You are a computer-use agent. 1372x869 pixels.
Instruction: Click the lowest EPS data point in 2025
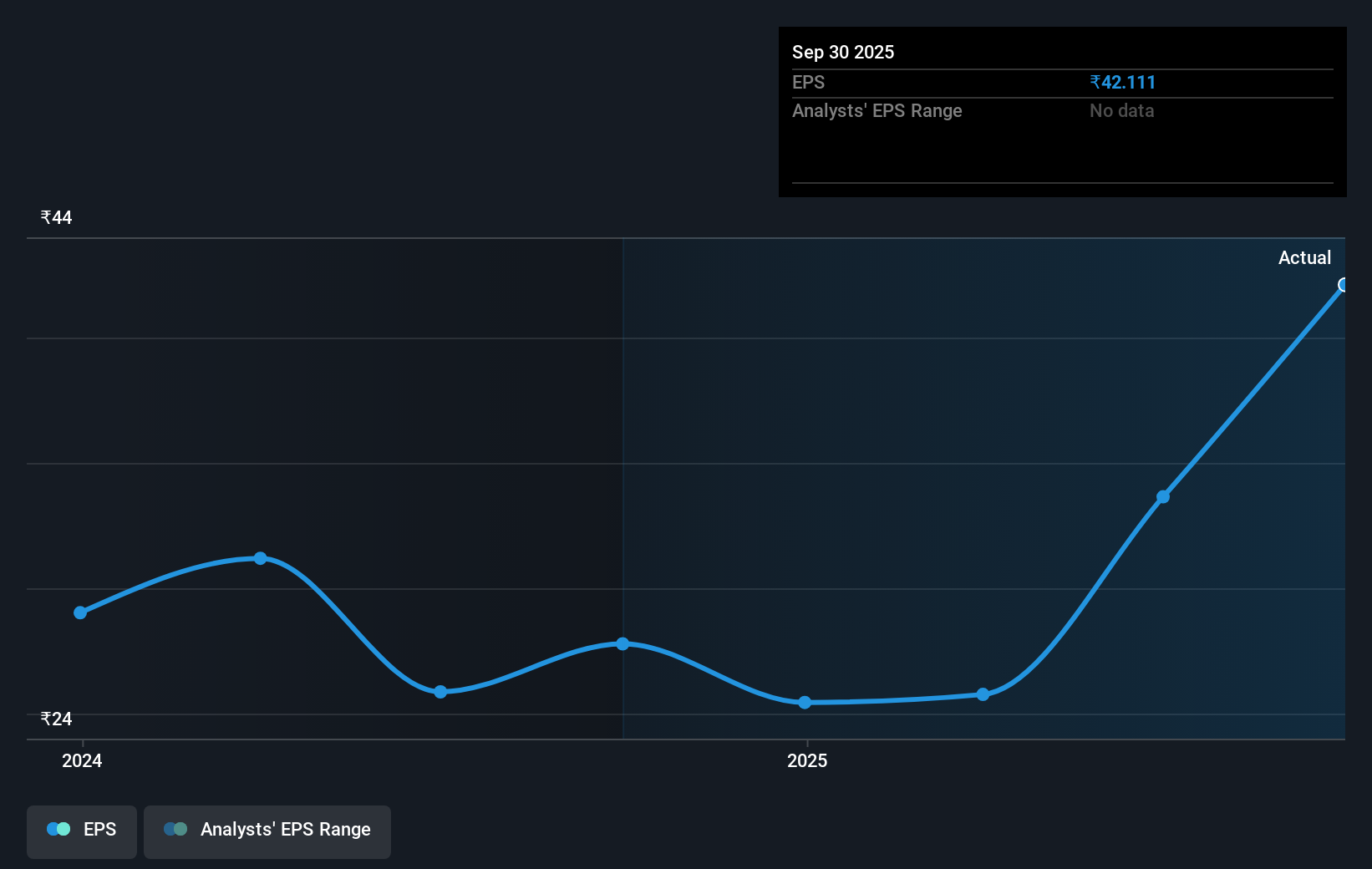pyautogui.click(x=803, y=703)
